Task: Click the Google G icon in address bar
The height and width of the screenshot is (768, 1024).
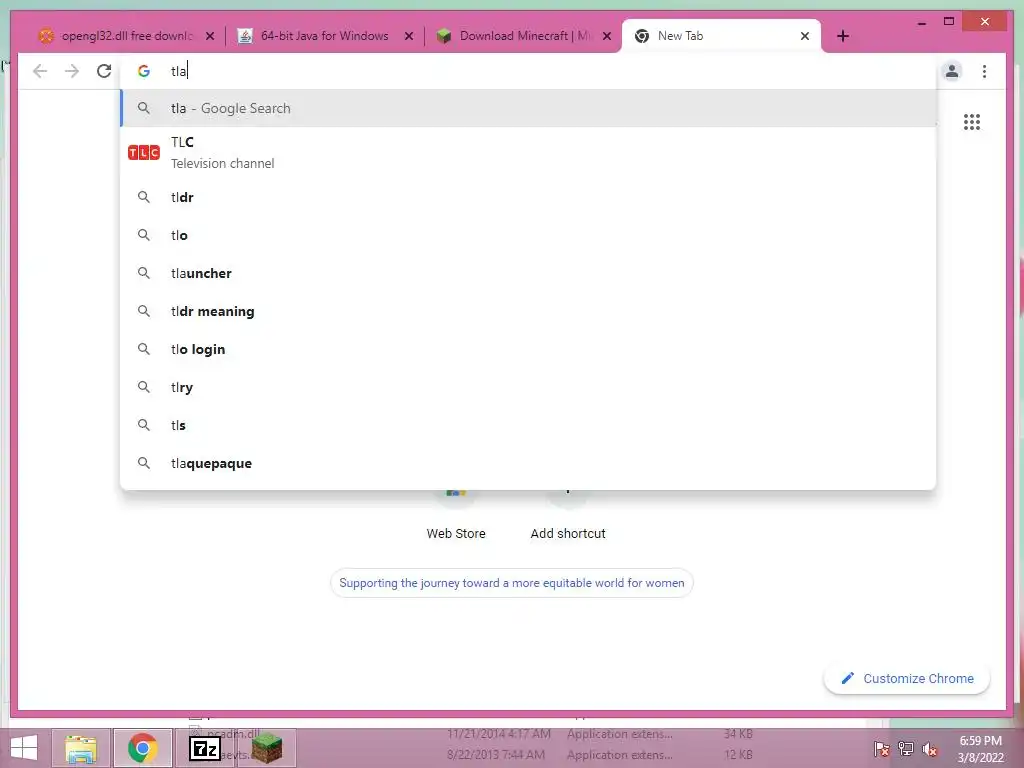Action: click(x=144, y=71)
